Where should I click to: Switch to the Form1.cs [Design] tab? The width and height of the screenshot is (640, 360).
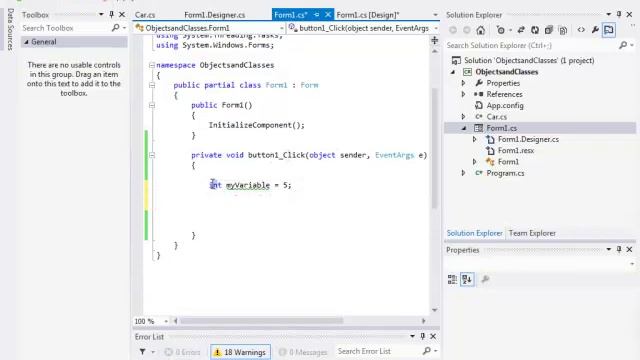point(368,15)
